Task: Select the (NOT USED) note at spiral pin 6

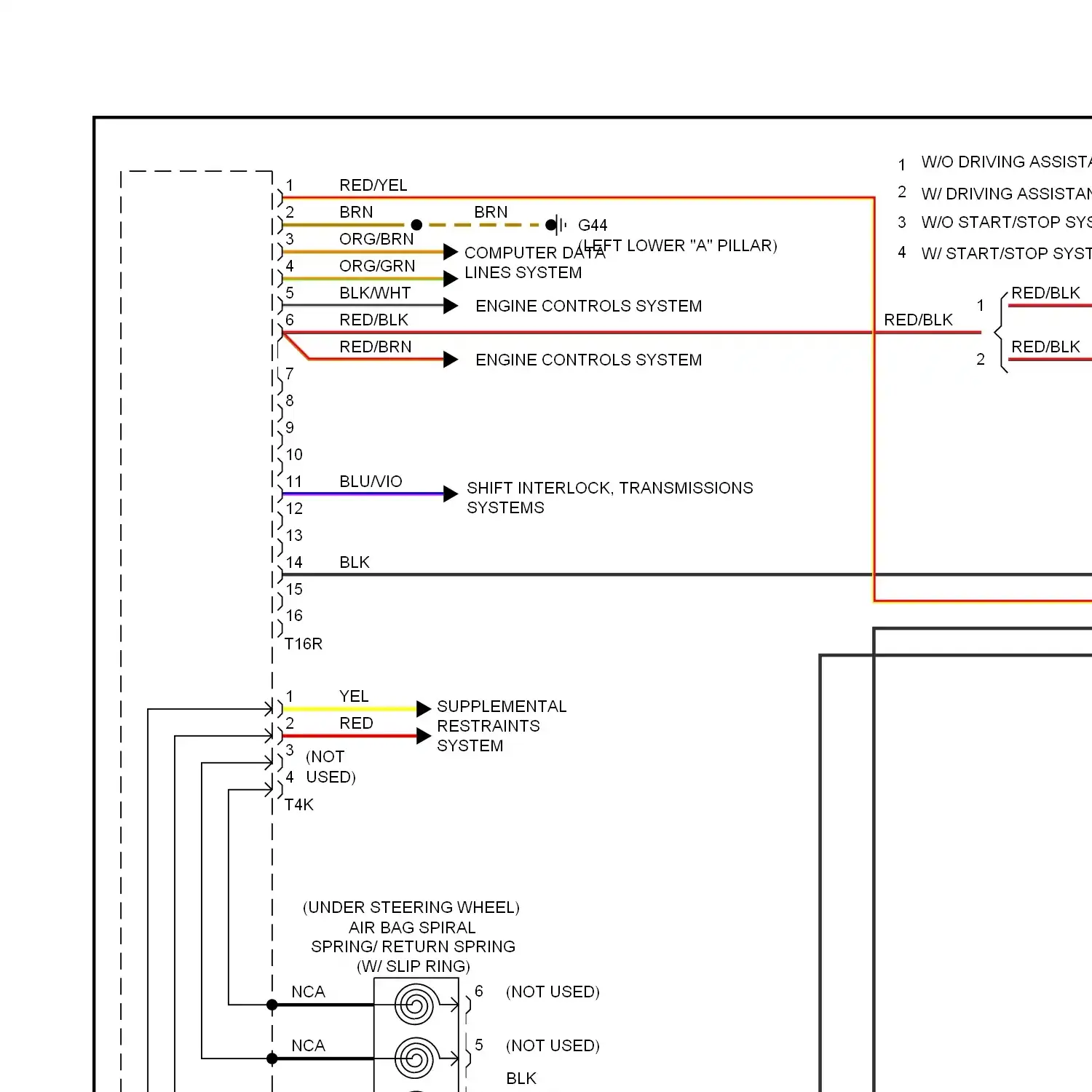Action: (x=553, y=992)
